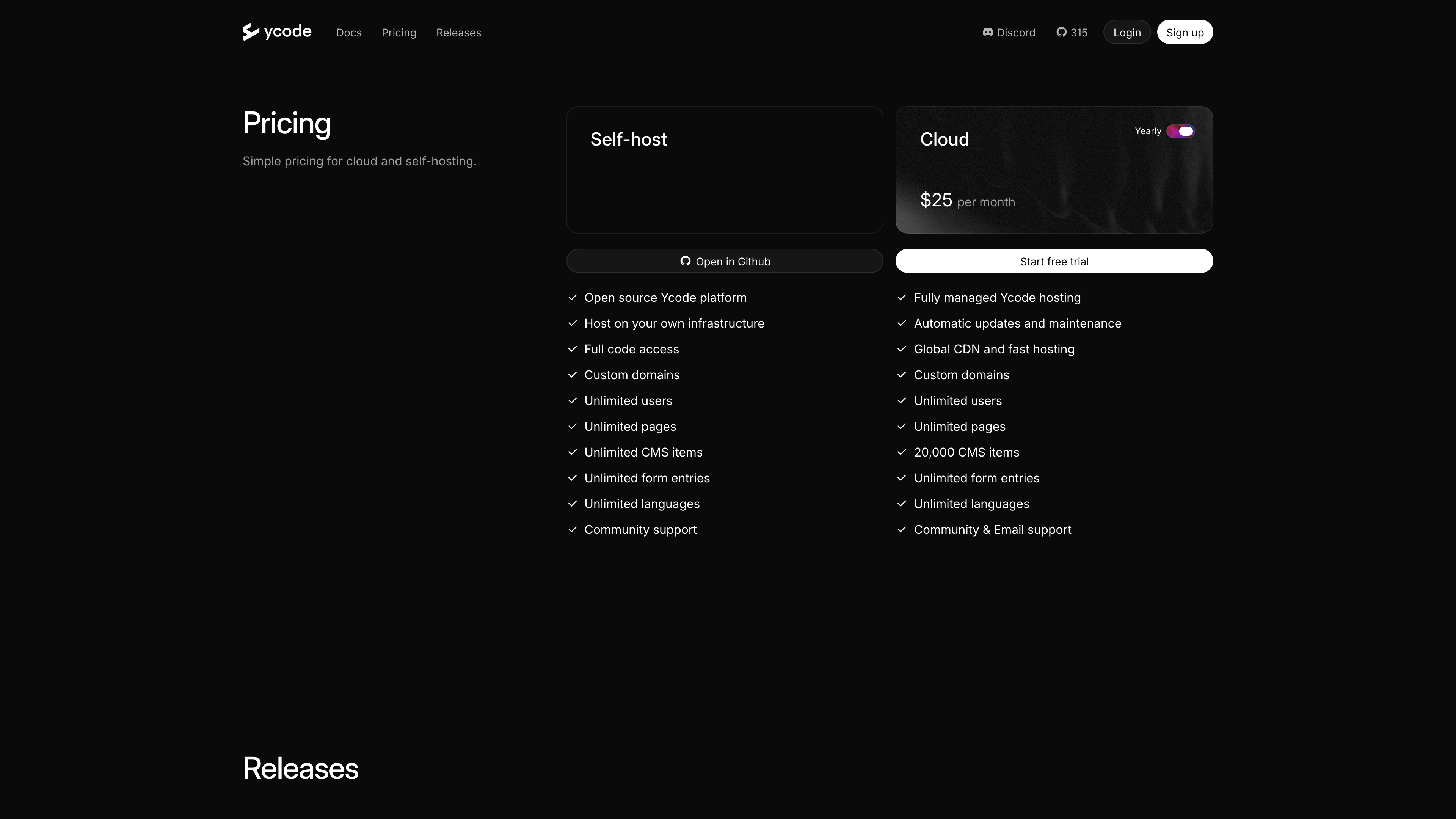Click checkmark beside Community support
The width and height of the screenshot is (1456, 819).
[573, 530]
